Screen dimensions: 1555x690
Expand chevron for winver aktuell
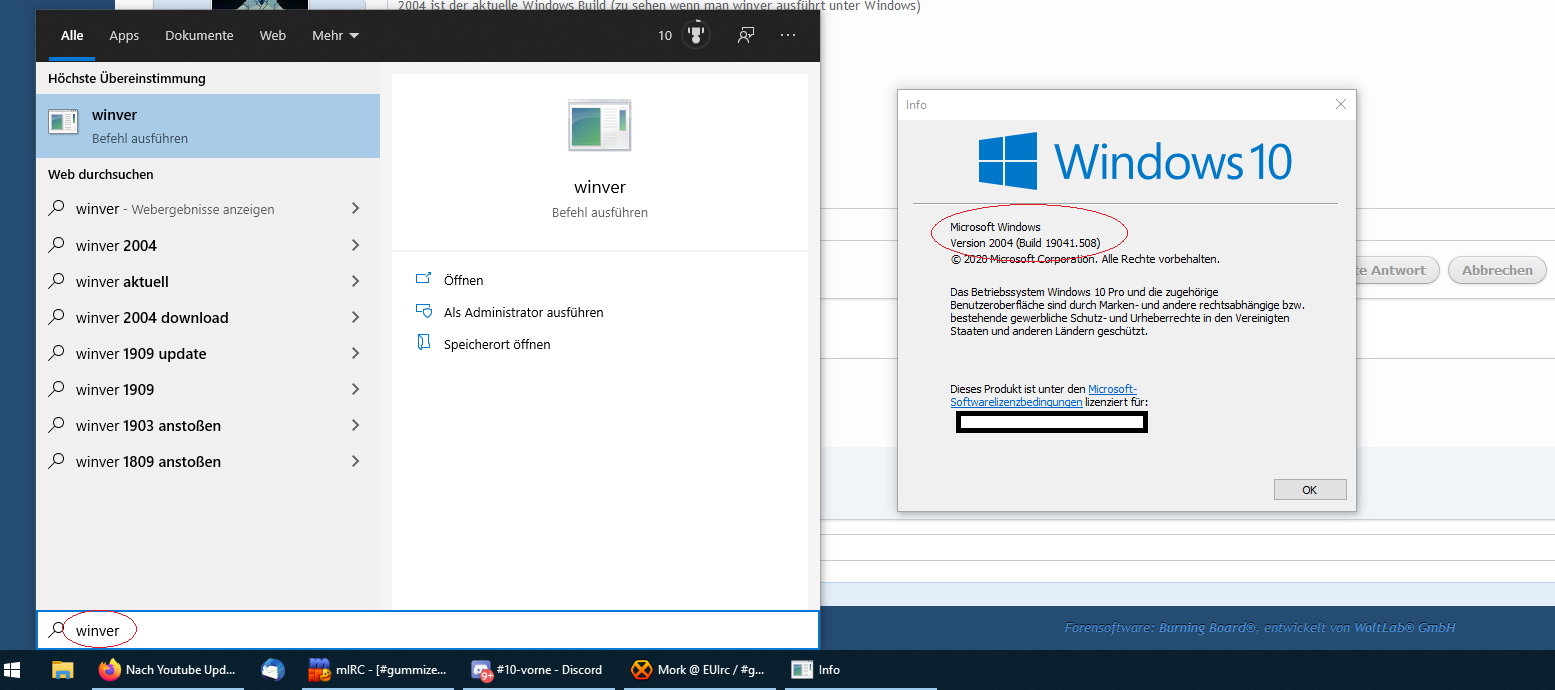tap(355, 281)
